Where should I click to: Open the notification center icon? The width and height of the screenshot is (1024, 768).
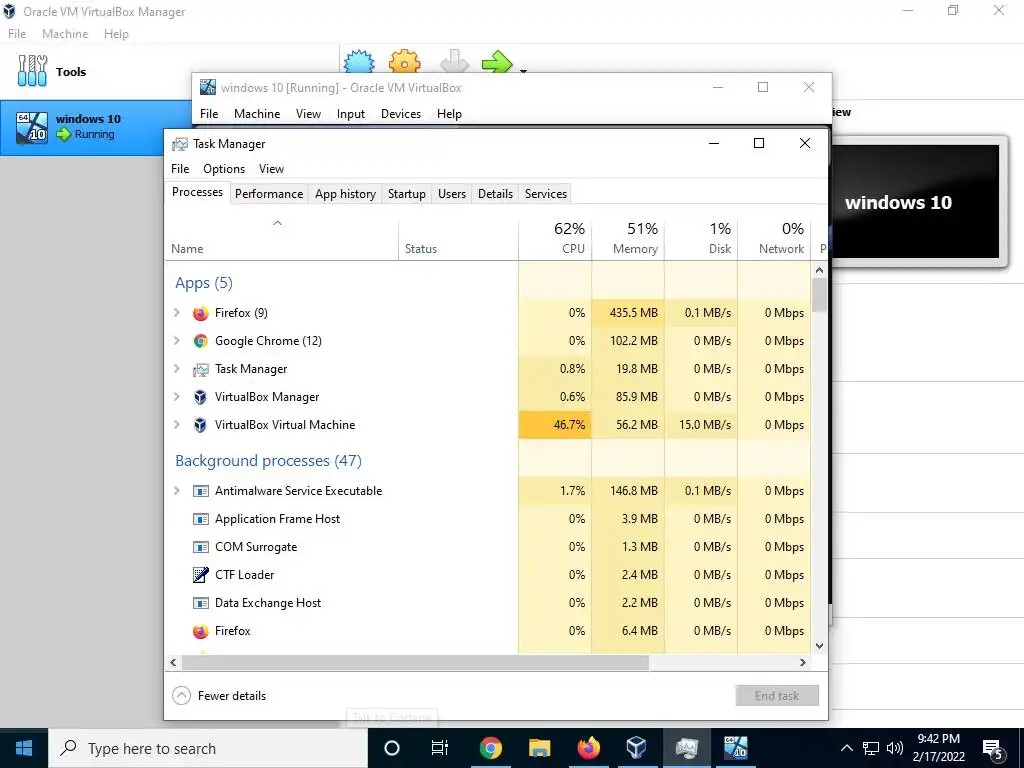(x=993, y=748)
